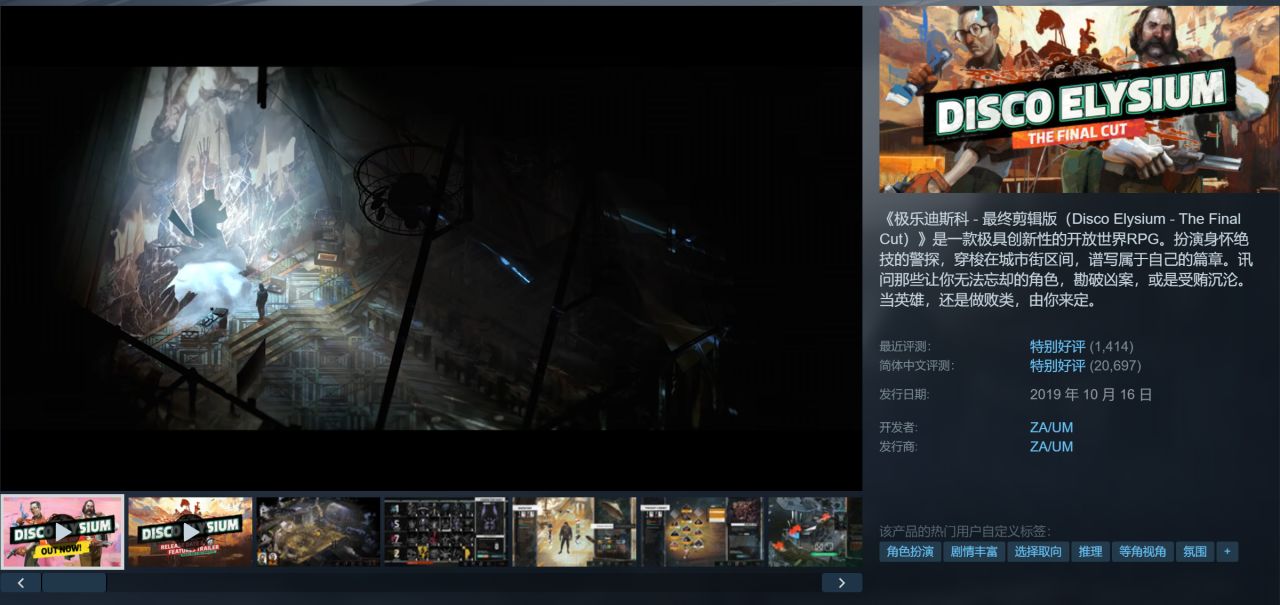
Task: Select the '角色扮演' tag
Action: [x=910, y=552]
